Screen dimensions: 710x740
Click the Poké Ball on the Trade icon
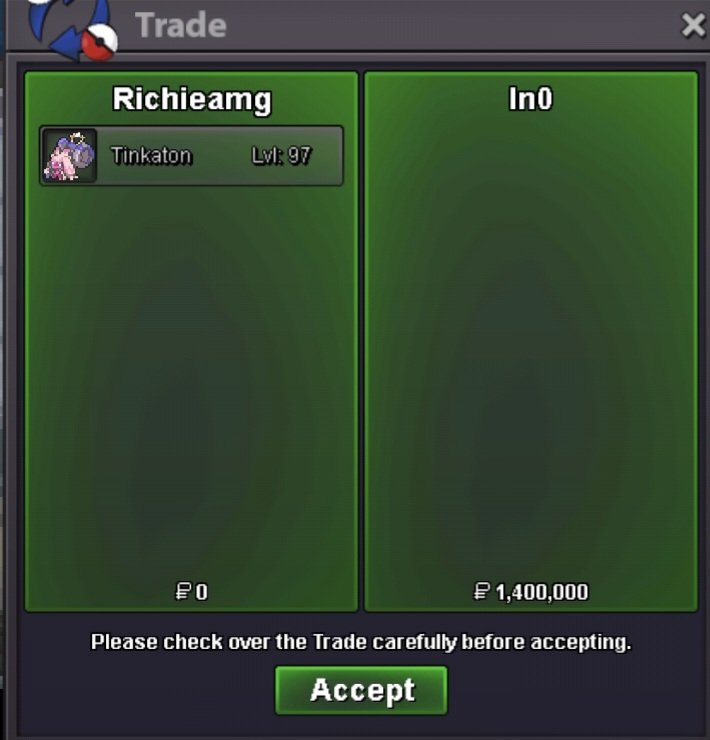point(99,43)
